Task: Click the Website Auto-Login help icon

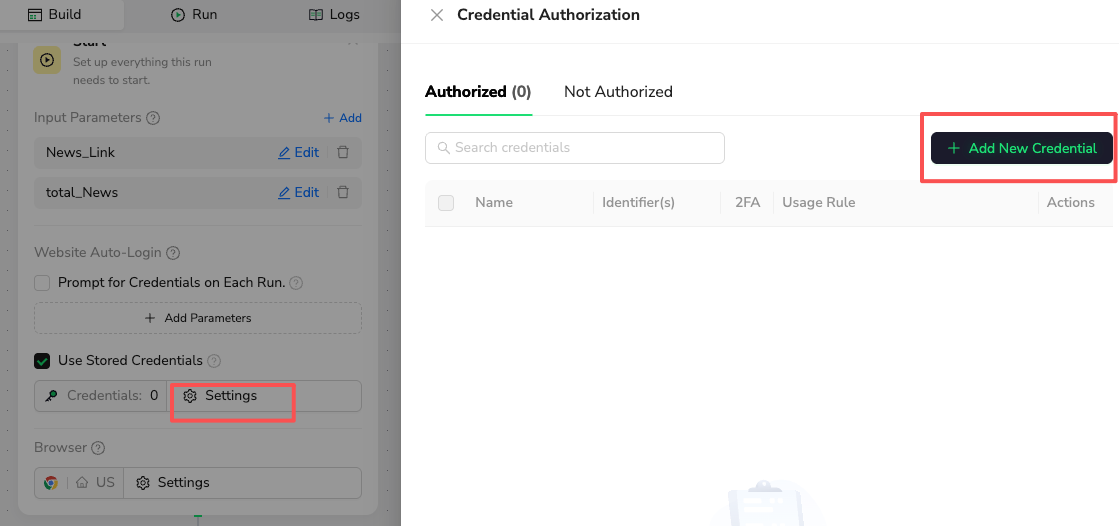Action: (173, 253)
